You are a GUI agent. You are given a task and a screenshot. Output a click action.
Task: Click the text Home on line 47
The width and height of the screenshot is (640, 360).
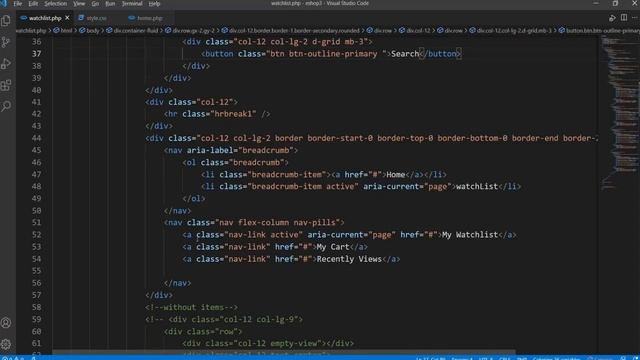pos(396,175)
